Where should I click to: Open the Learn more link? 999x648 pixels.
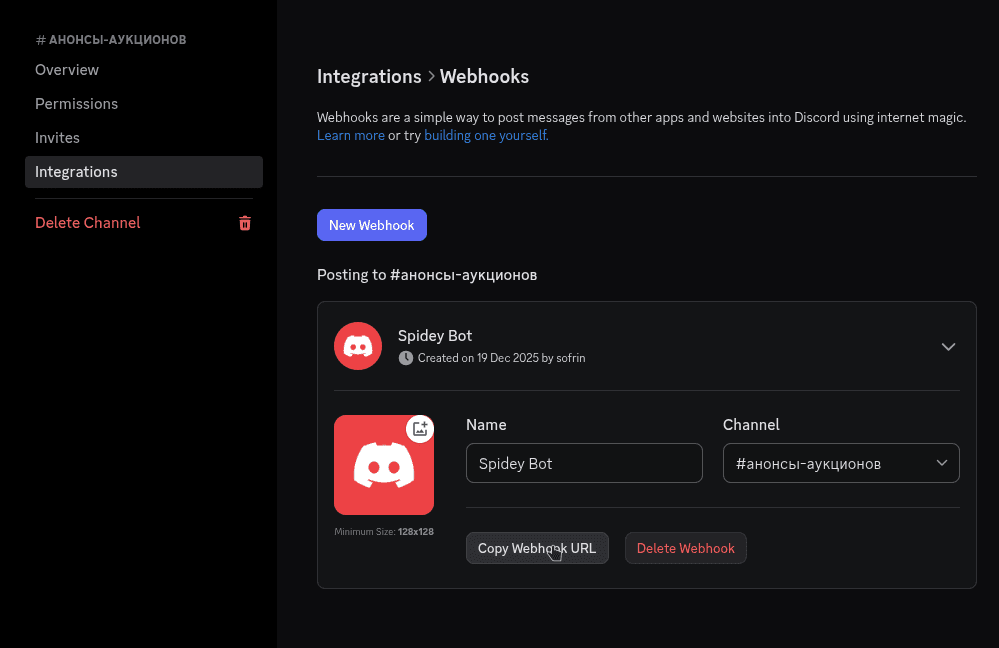(x=350, y=135)
